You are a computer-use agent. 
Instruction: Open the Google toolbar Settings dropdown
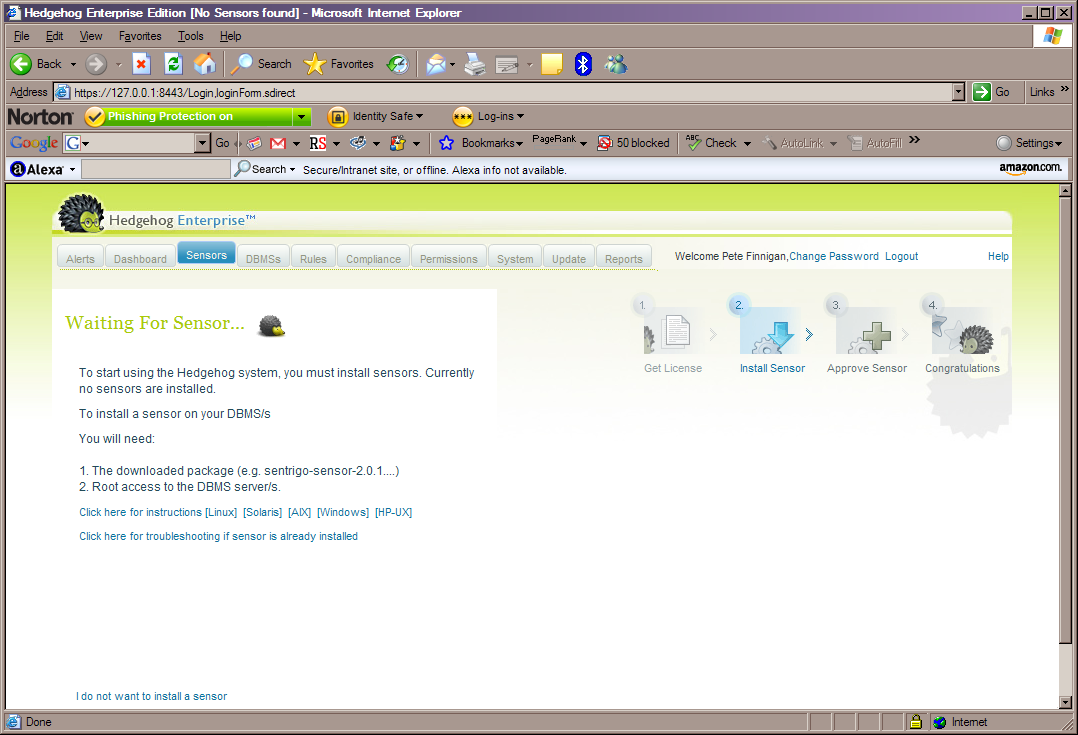pos(1059,144)
